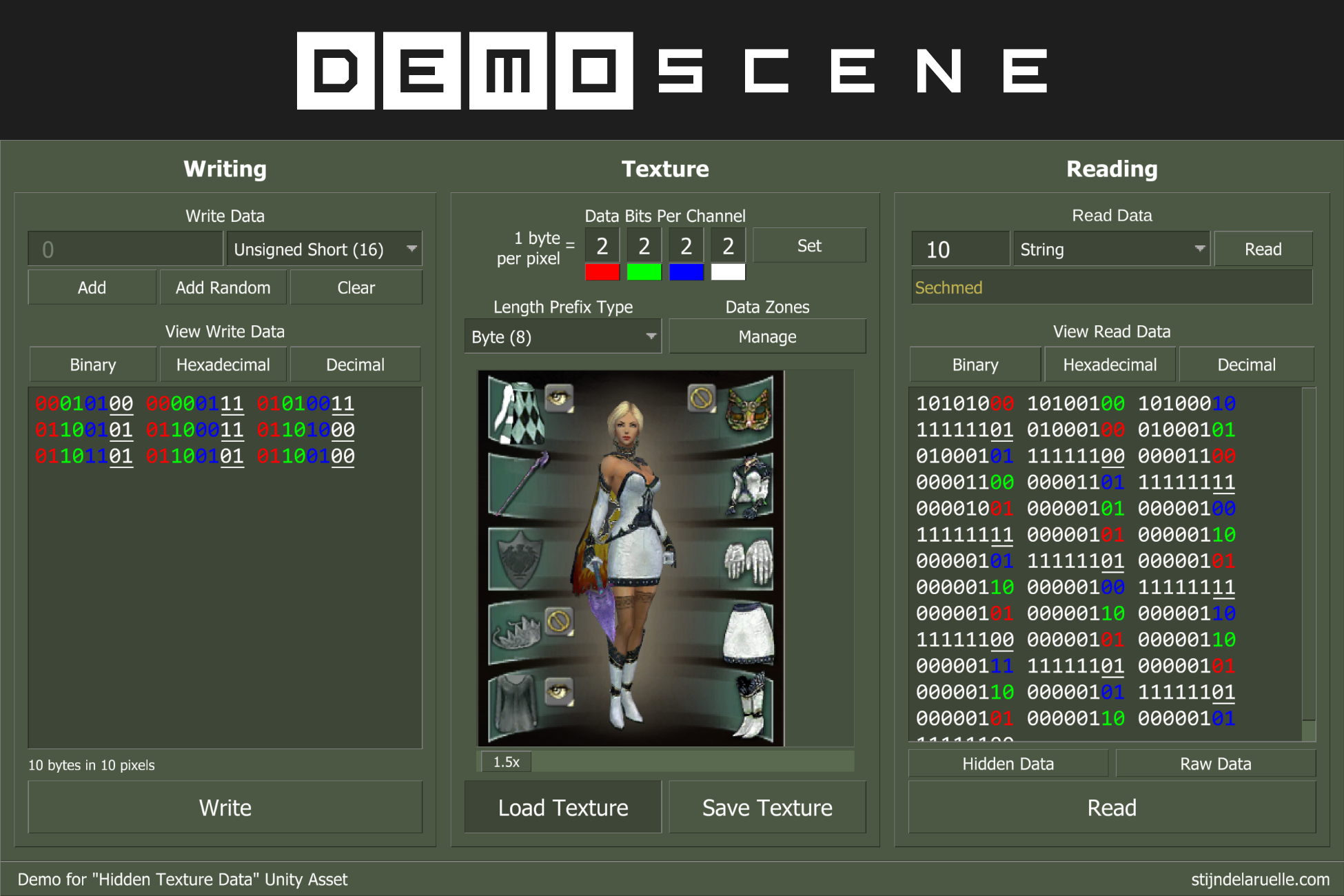Click Load Texture
The height and width of the screenshot is (896, 1344).
click(562, 807)
